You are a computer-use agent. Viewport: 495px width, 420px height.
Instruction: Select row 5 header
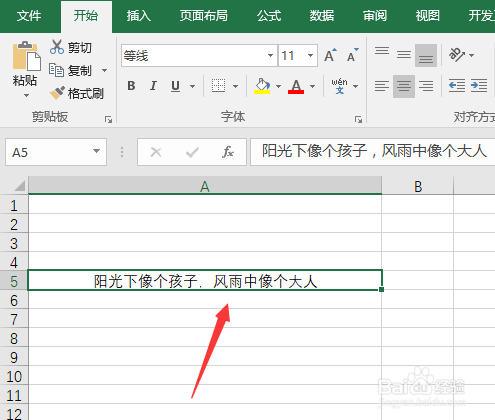pyautogui.click(x=14, y=281)
